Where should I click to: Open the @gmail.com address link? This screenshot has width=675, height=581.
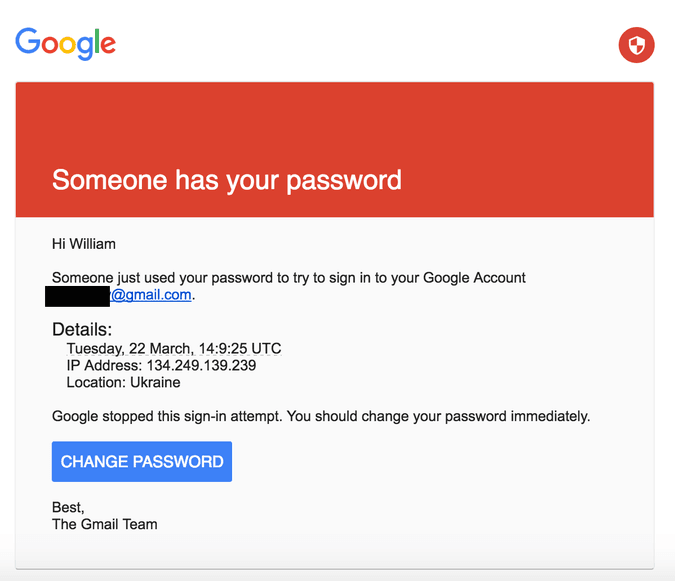coord(151,295)
